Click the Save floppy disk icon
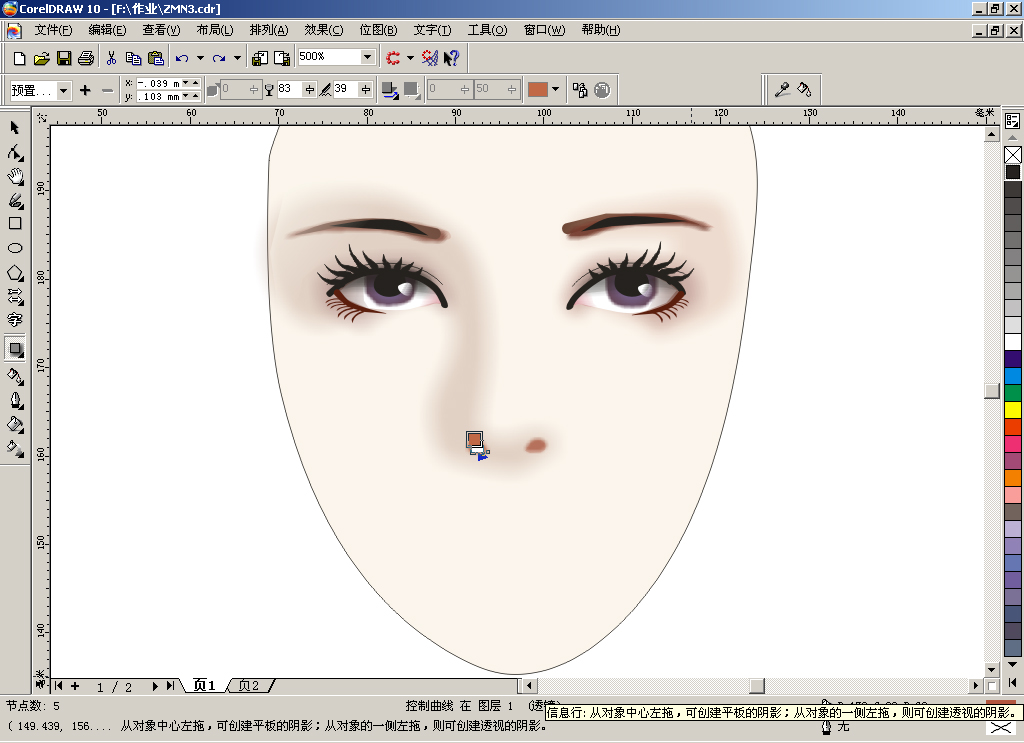The height and width of the screenshot is (743, 1024). (64, 58)
